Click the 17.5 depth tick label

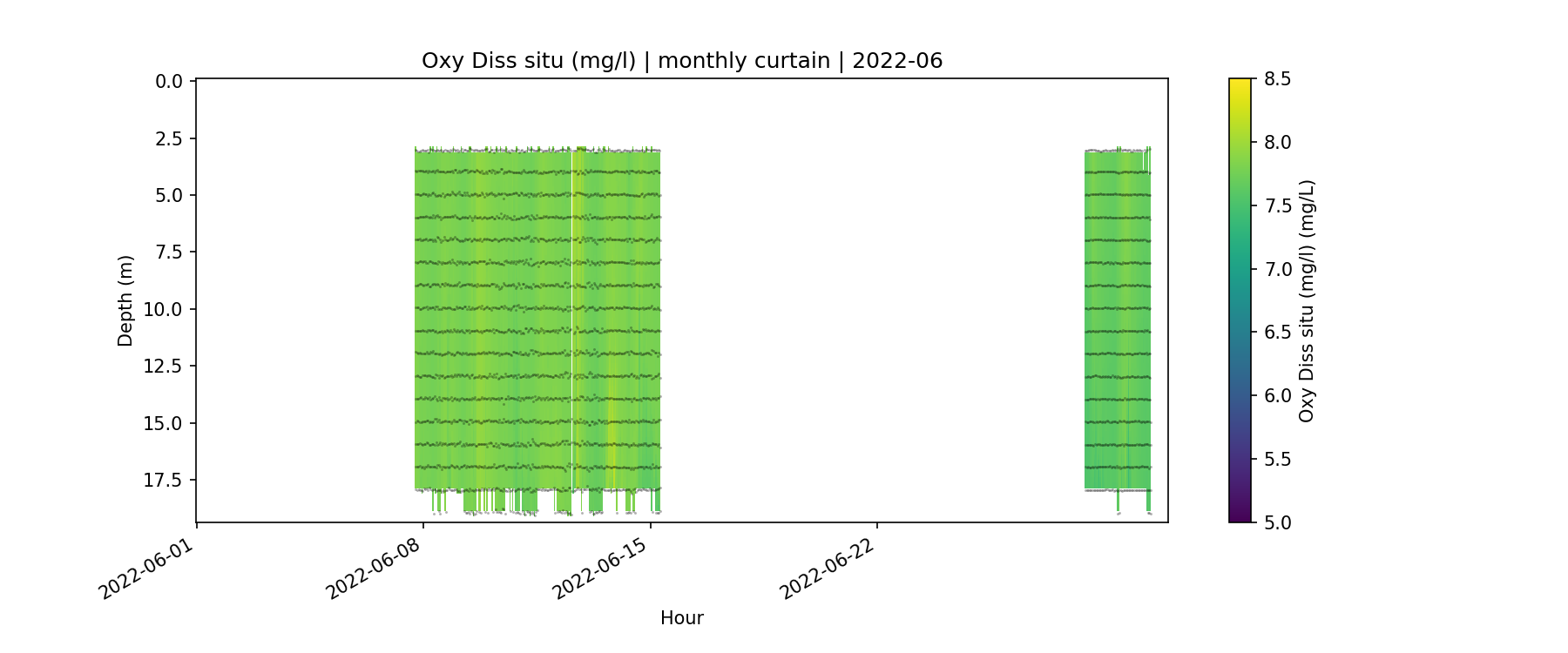[x=165, y=481]
